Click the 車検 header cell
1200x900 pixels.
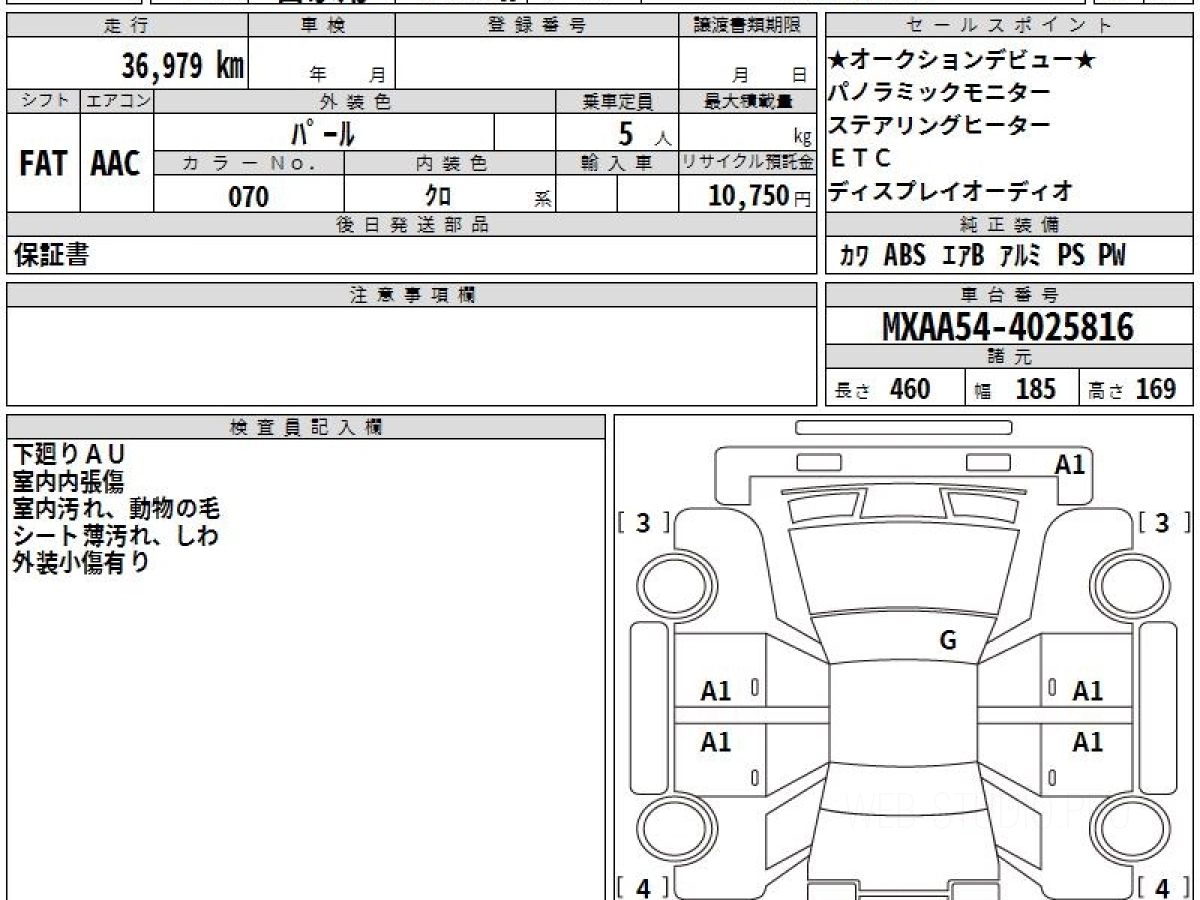click(x=322, y=26)
